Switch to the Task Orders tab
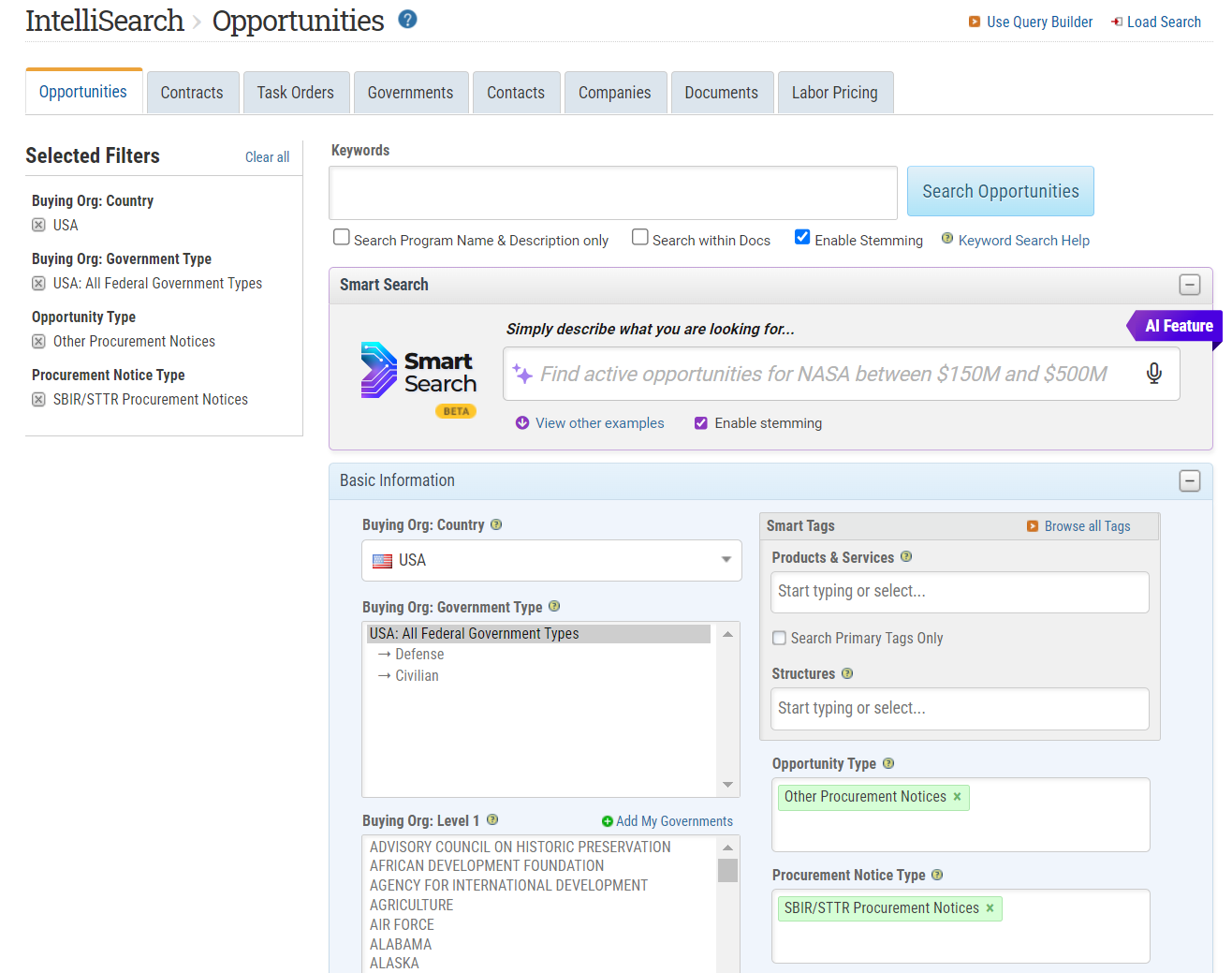This screenshot has width=1232, height=973. (296, 93)
